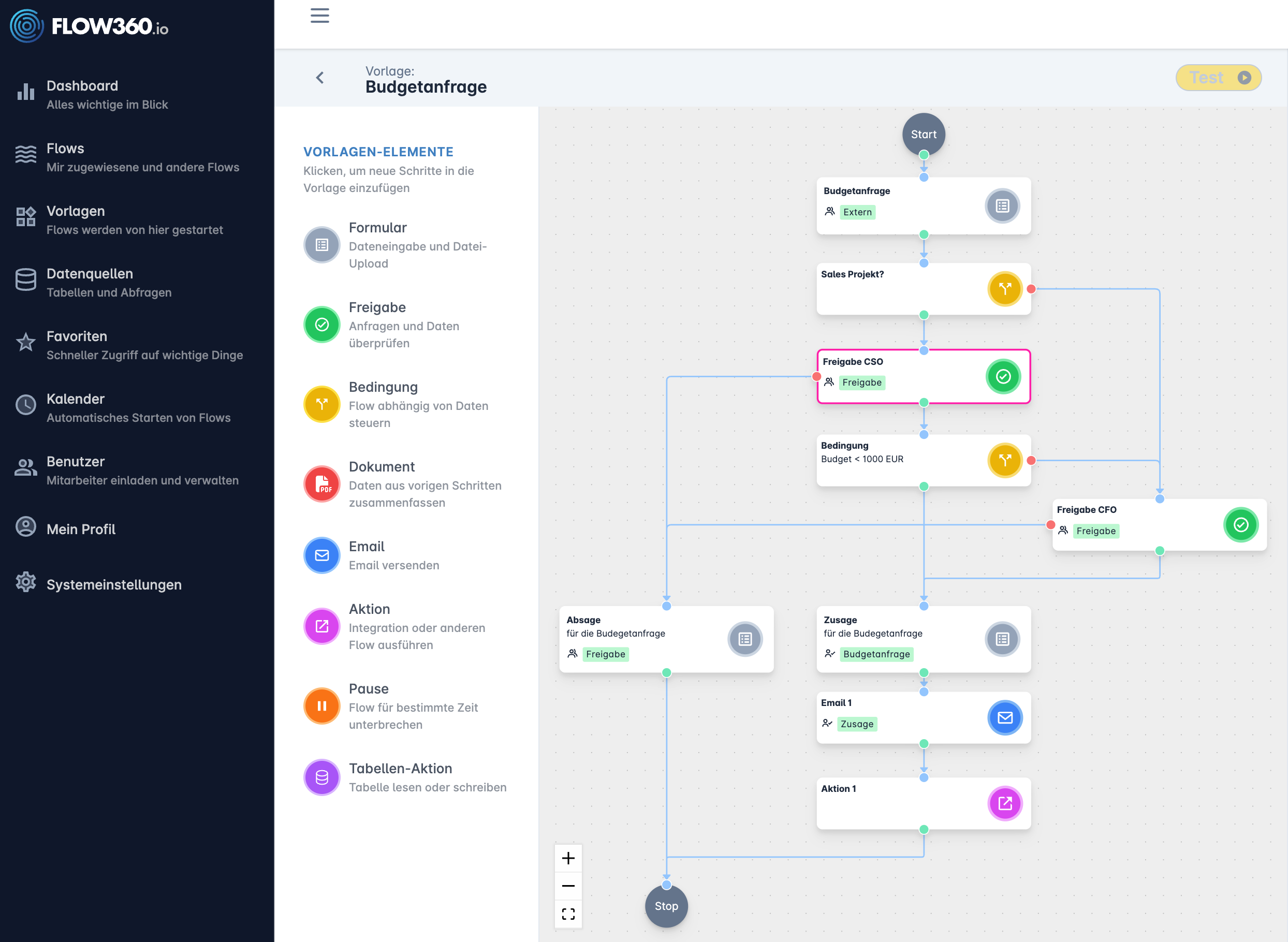1288x942 pixels.
Task: Click the yellow branch icon on Sales Projekt
Action: (x=1005, y=289)
